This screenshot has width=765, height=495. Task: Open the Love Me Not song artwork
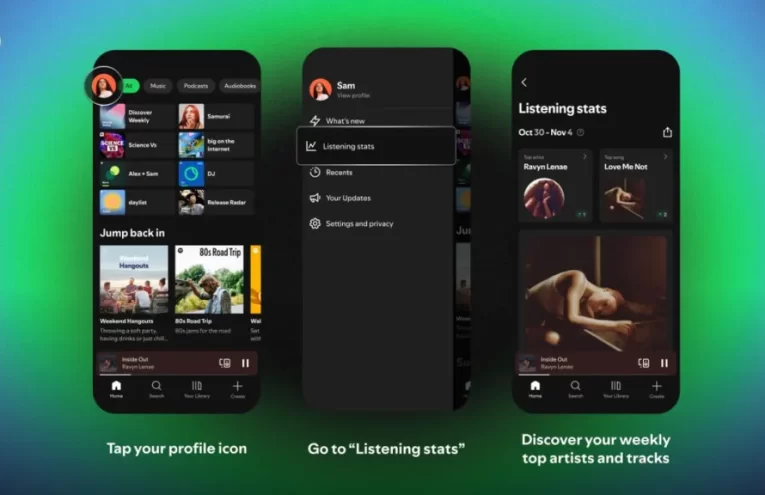(x=626, y=198)
